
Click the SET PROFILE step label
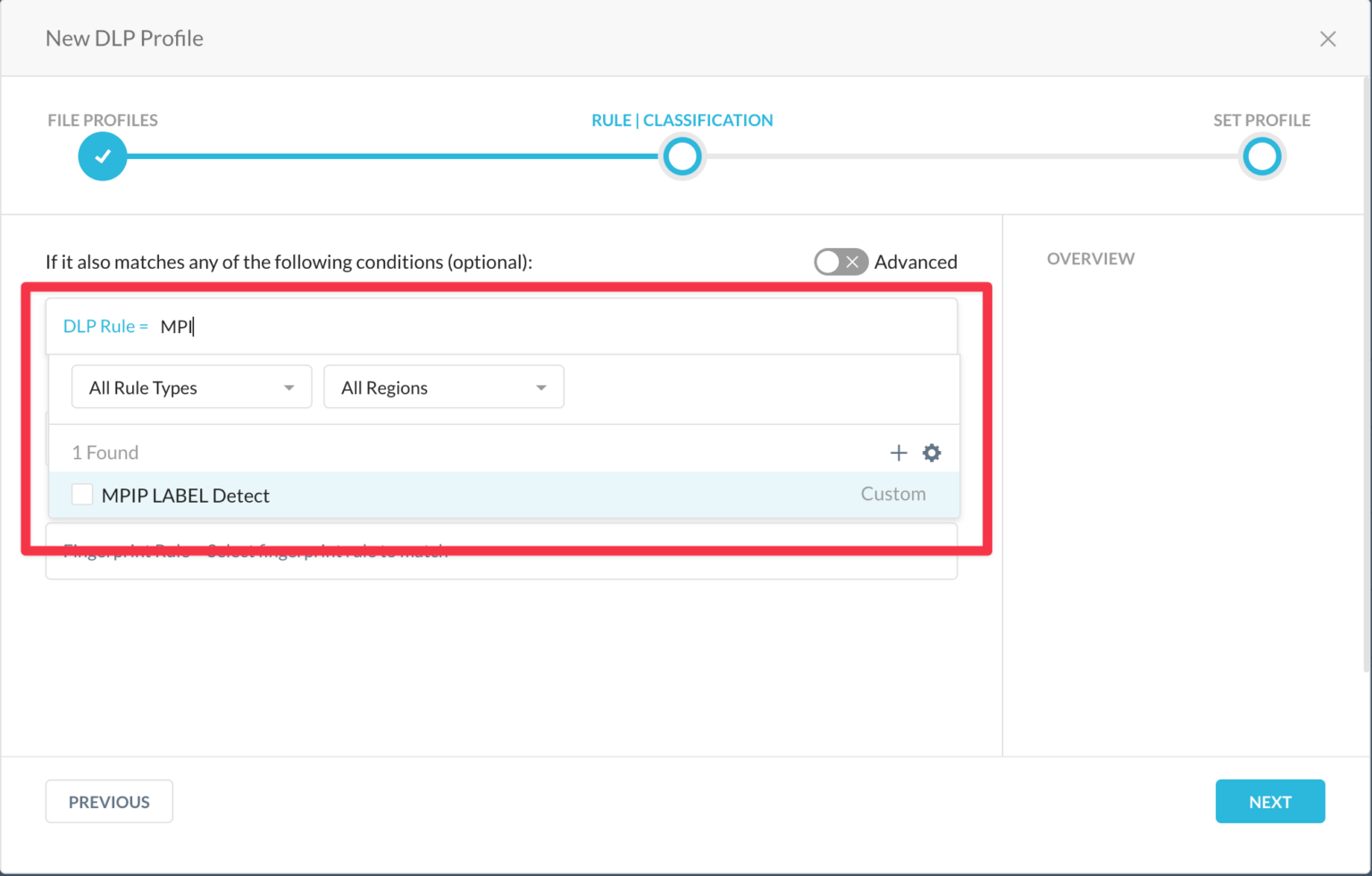[1261, 120]
